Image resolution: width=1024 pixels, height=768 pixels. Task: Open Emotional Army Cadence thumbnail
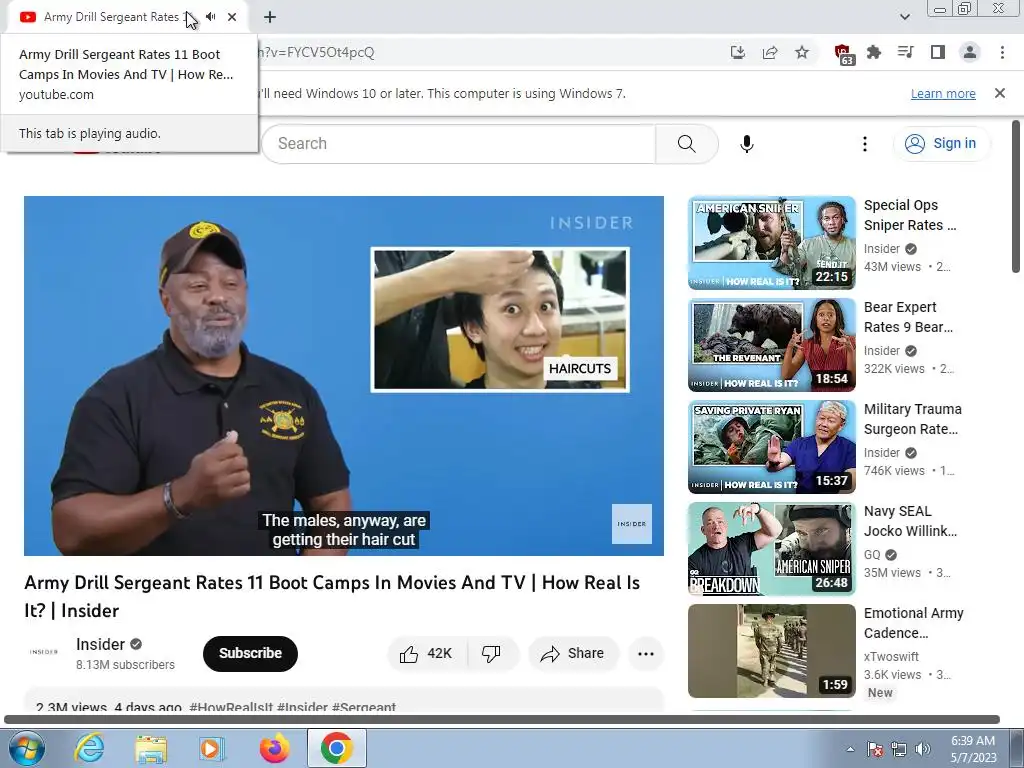click(x=771, y=650)
